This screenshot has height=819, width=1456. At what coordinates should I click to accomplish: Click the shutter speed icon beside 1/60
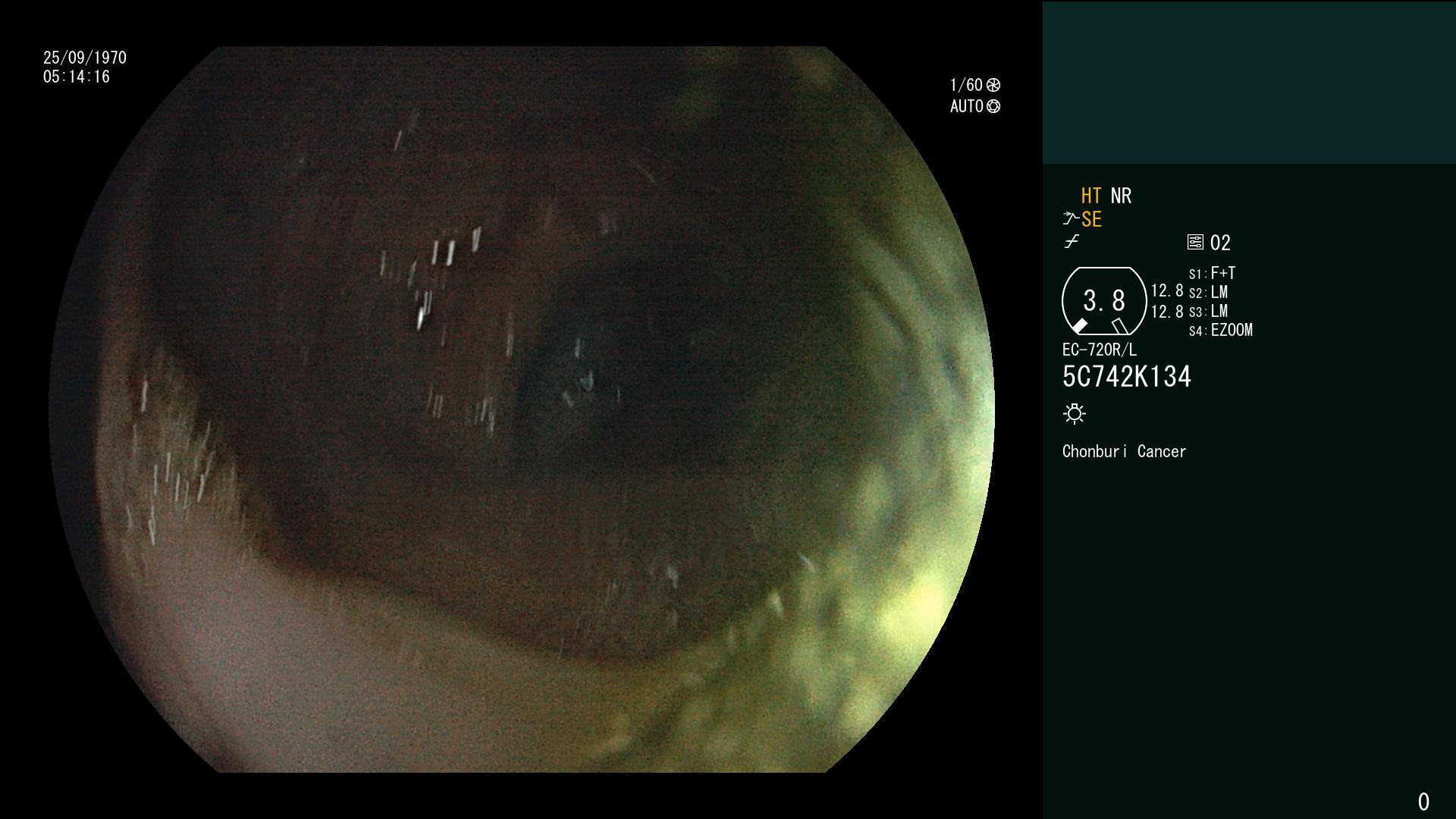point(993,85)
